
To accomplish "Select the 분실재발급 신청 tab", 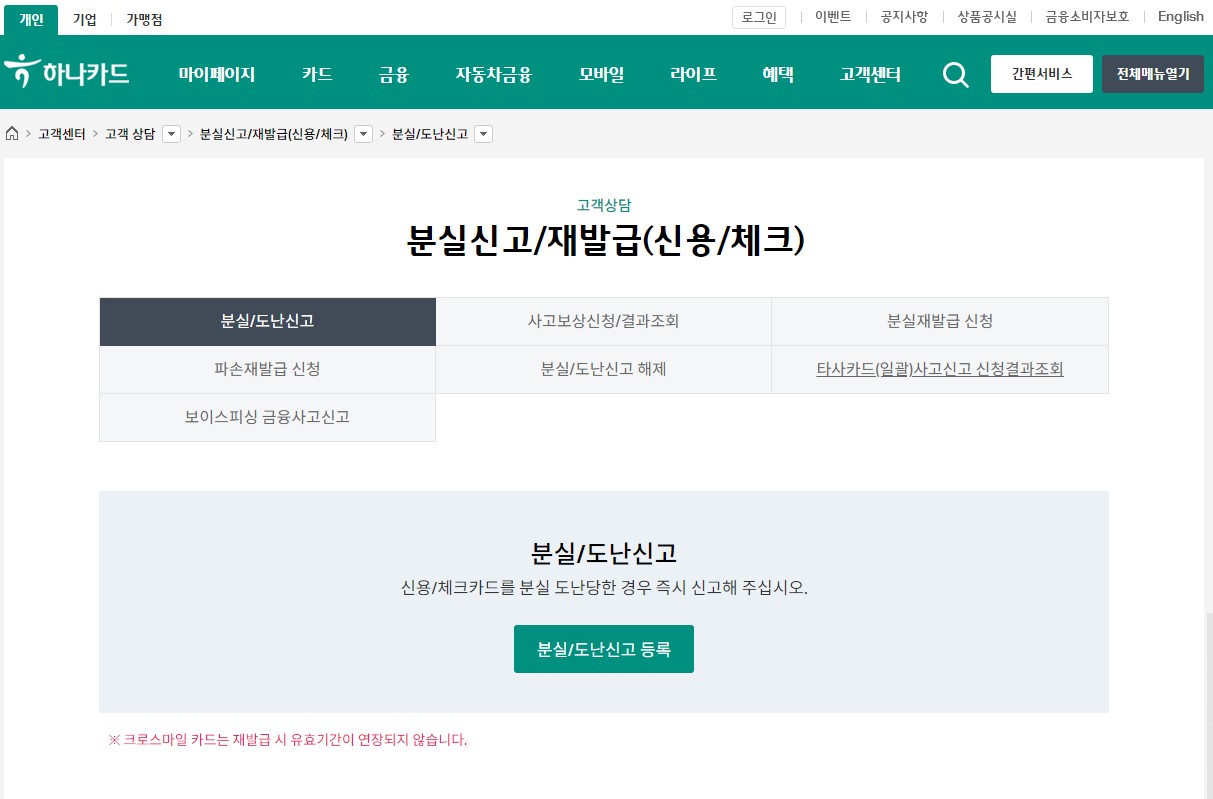I will coord(939,321).
